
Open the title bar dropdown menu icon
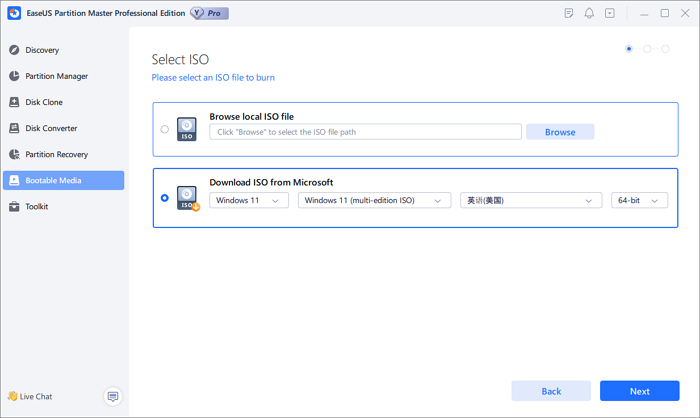tap(610, 13)
